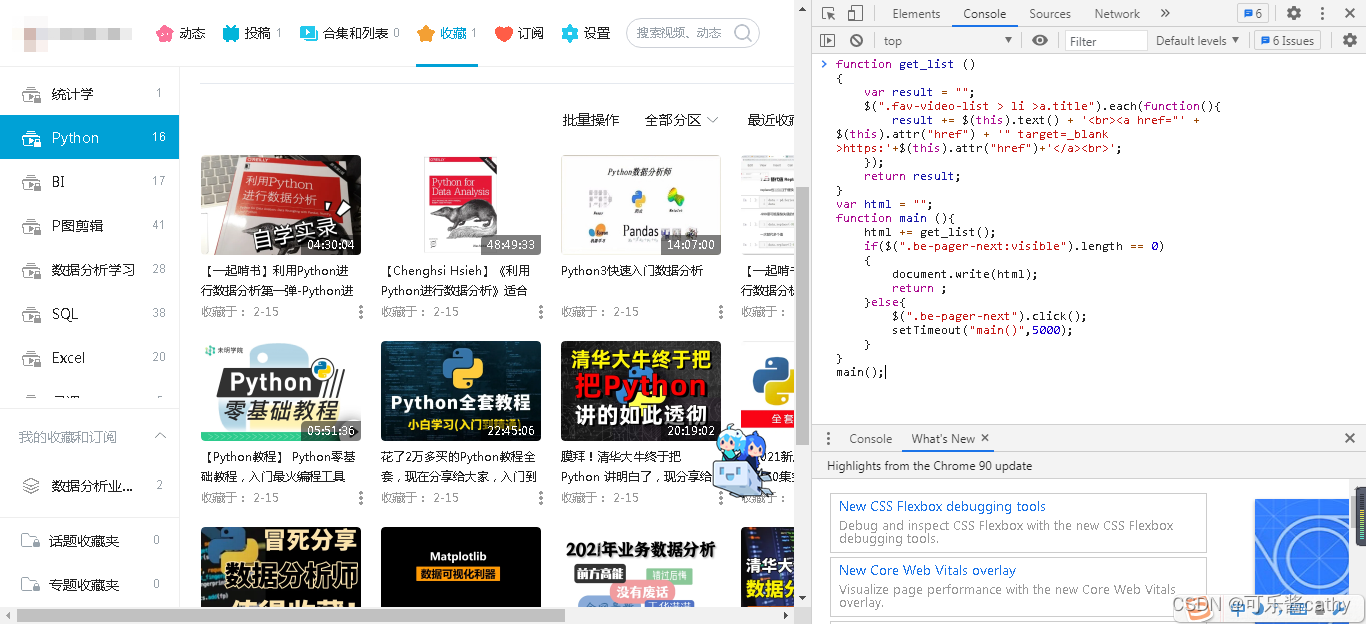Switch to the Sources tab
The image size is (1366, 624).
coord(1050,14)
